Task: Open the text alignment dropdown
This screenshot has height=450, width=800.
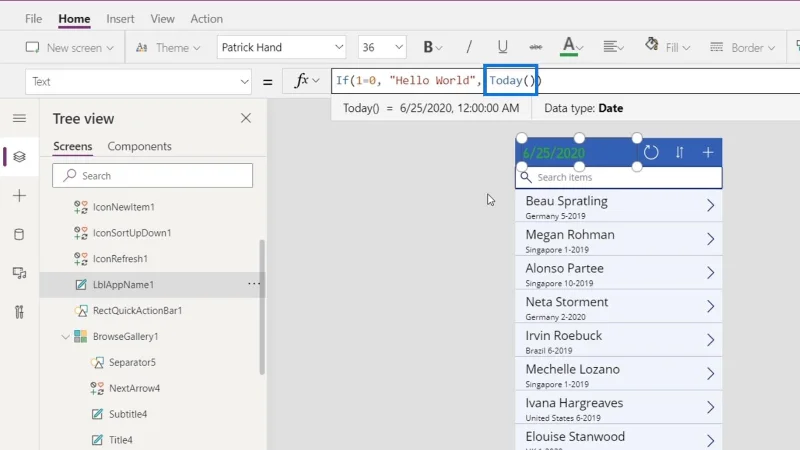Action: click(x=613, y=47)
